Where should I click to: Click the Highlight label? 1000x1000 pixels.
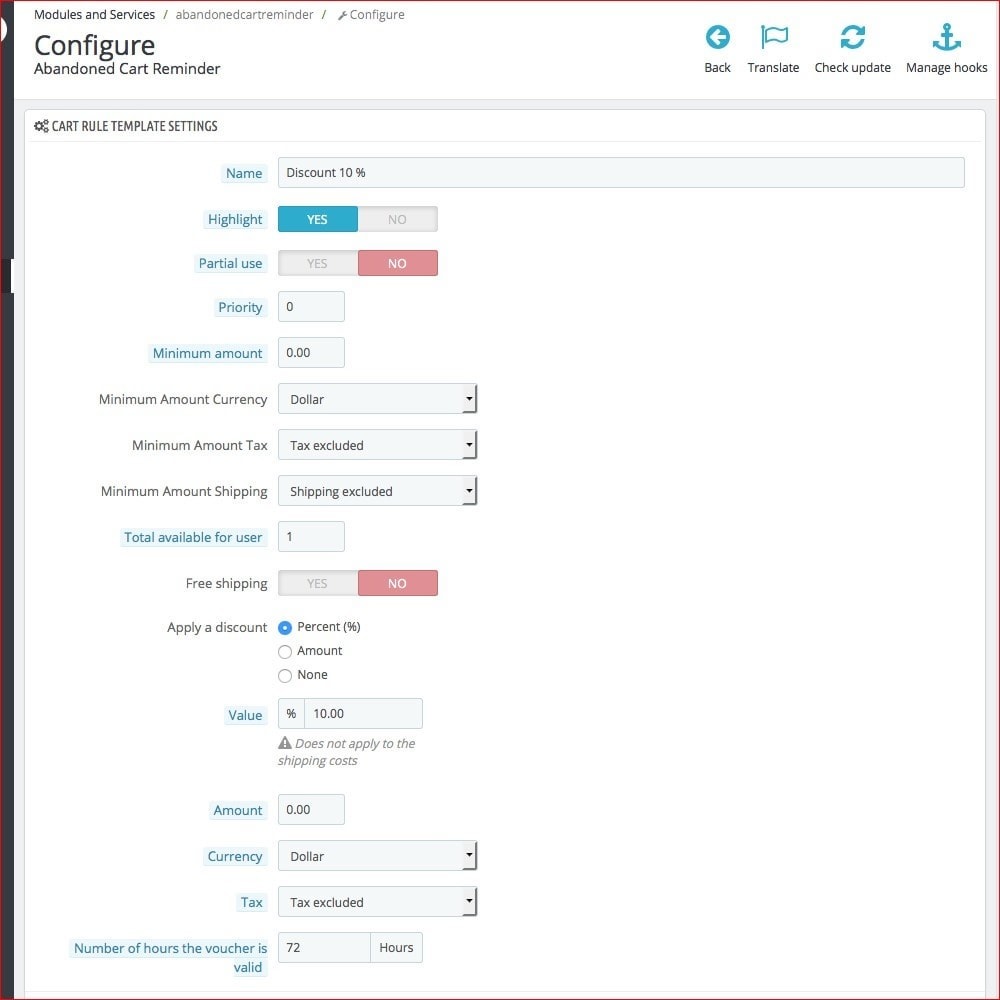235,219
